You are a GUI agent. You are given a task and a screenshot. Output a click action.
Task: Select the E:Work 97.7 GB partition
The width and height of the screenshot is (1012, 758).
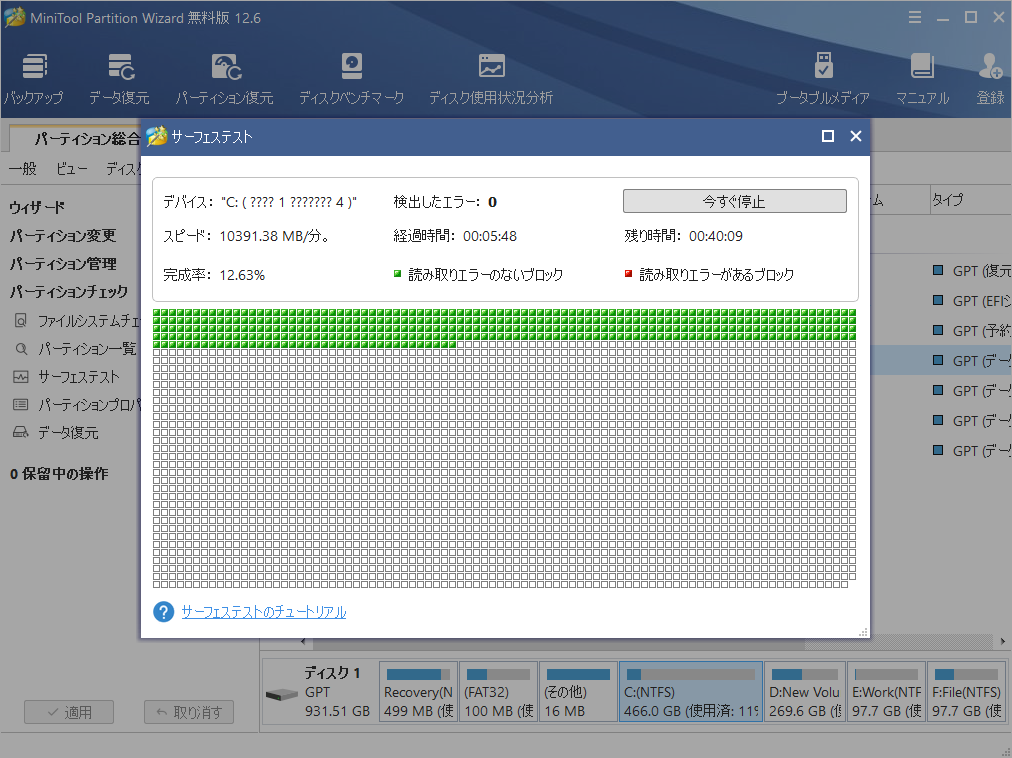point(886,691)
